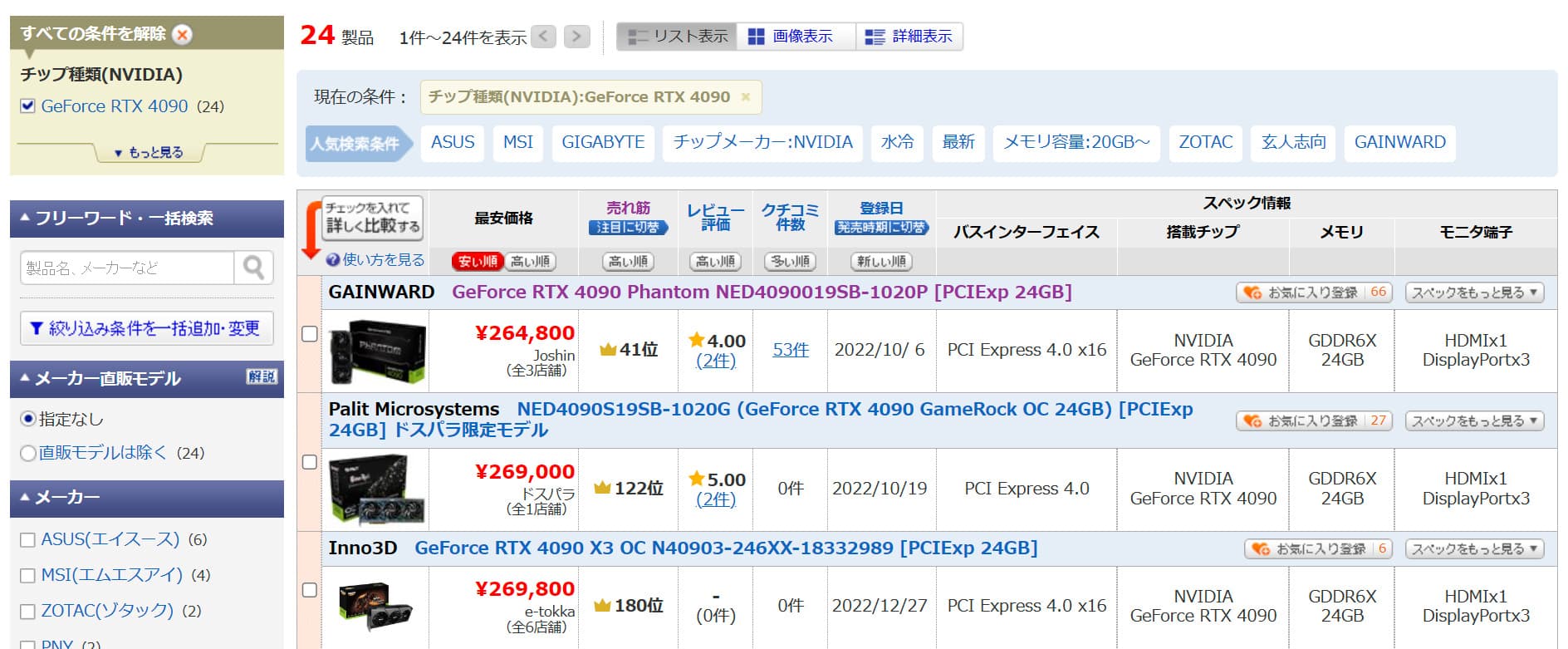Open (2件) reviews link for GAINWARD Phantom
This screenshot has width=1568, height=649.
pos(715,361)
